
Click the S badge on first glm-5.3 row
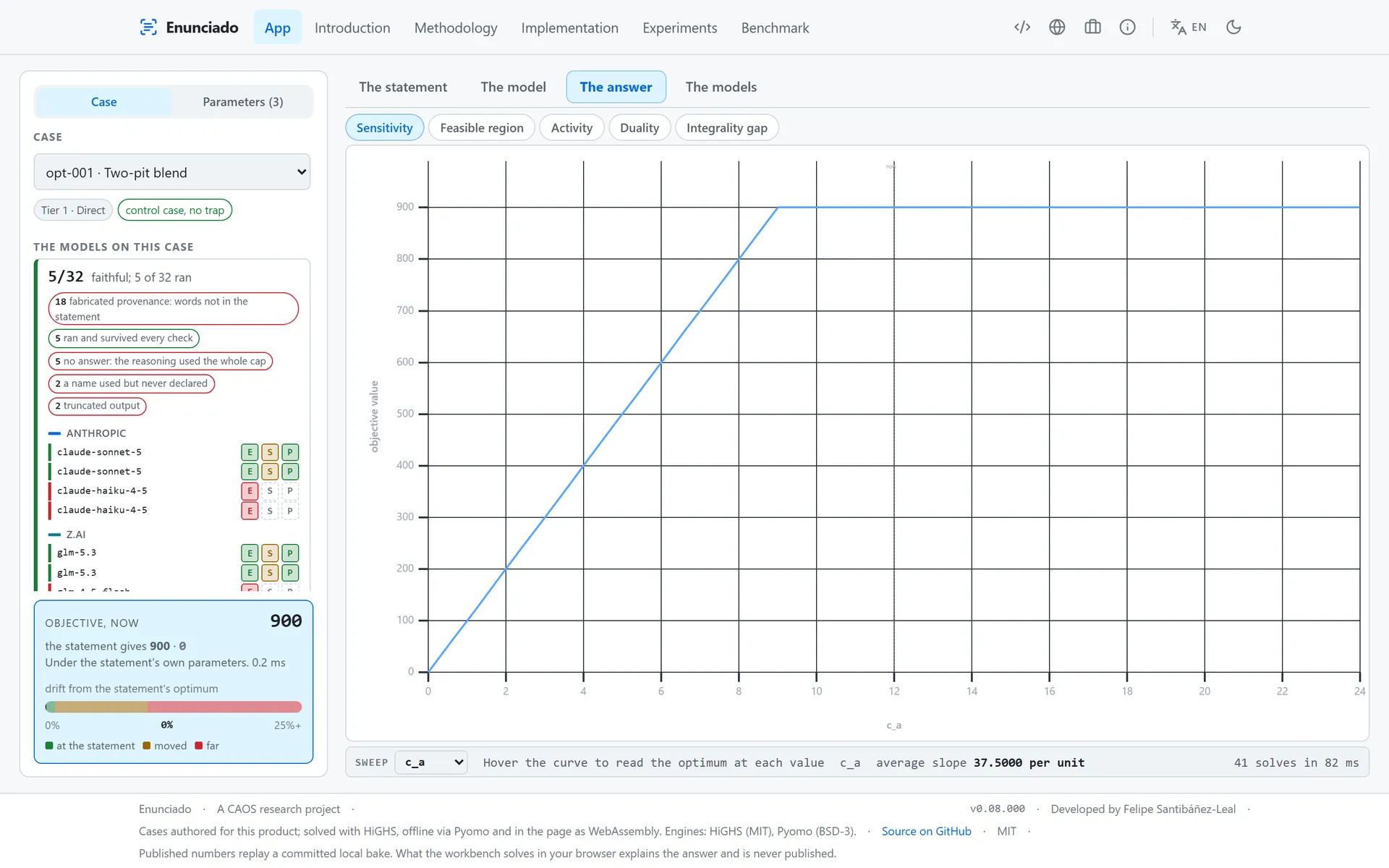270,553
